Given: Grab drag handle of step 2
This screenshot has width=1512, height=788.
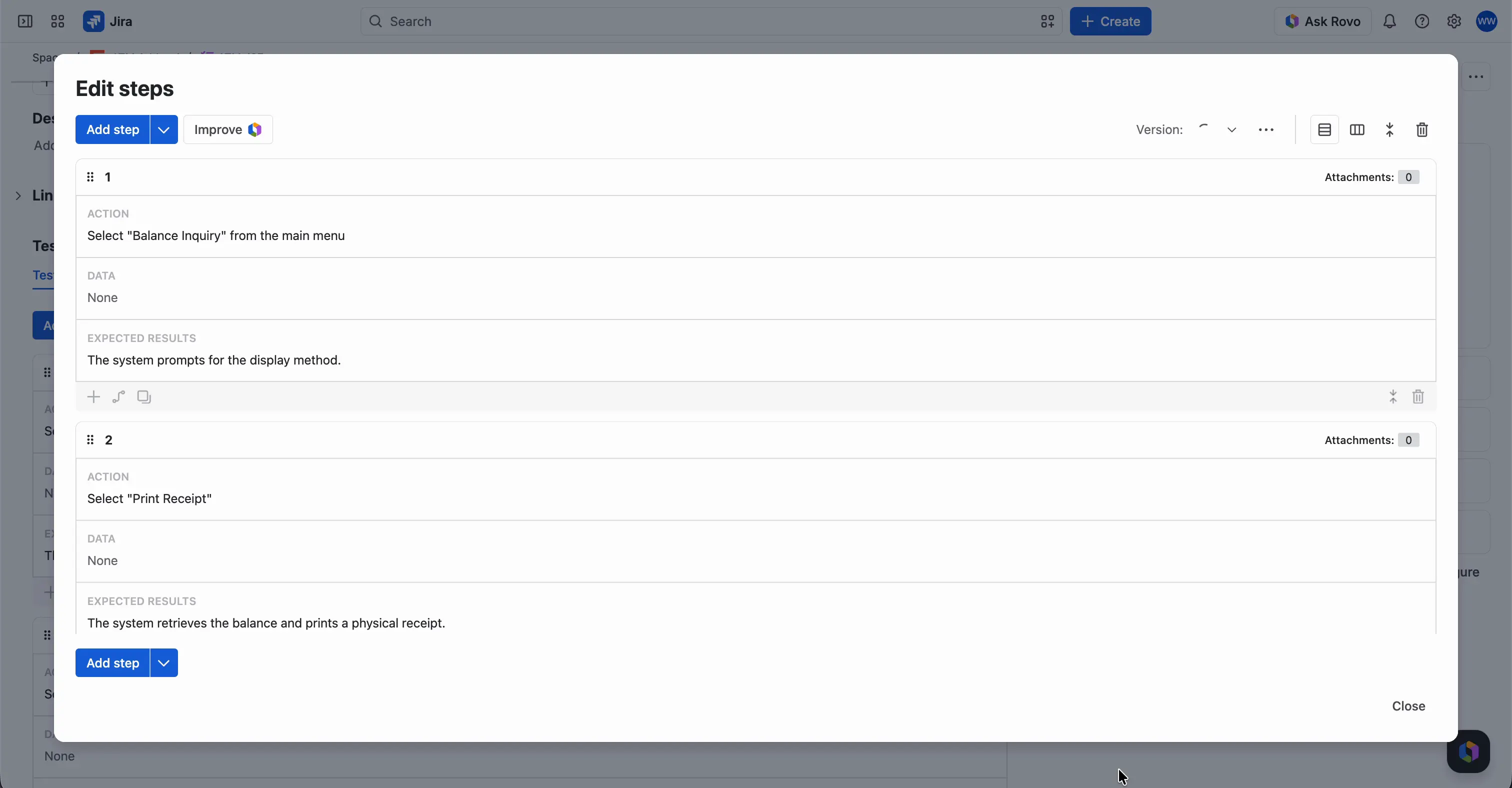Looking at the screenshot, I should coord(90,440).
